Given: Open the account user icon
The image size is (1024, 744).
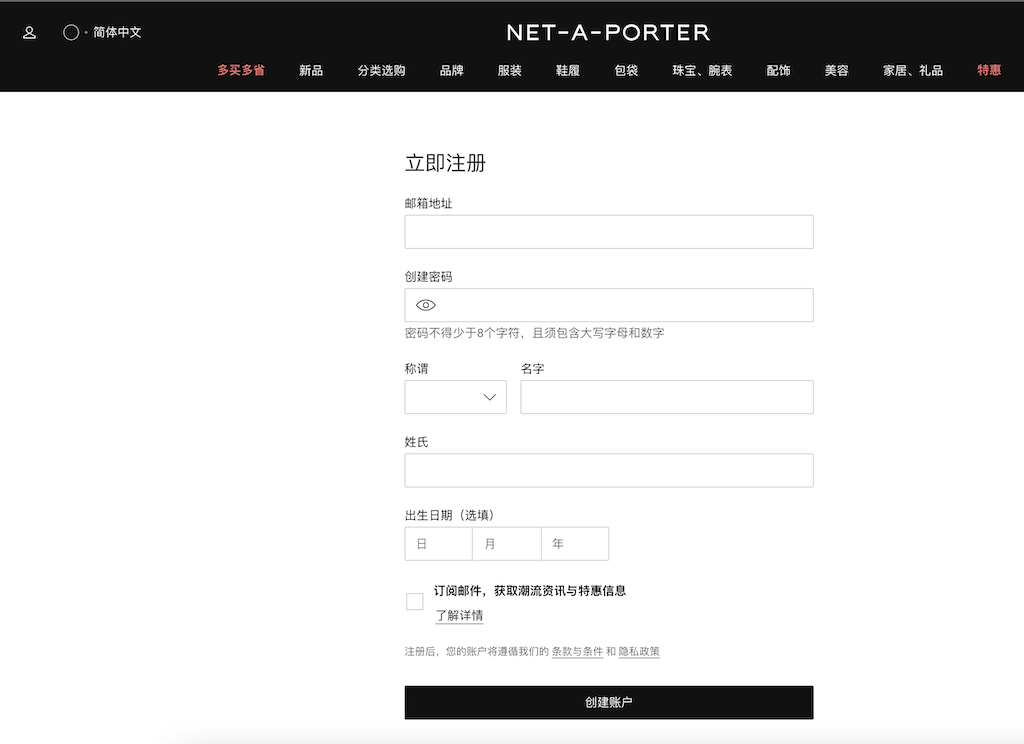Looking at the screenshot, I should (29, 33).
